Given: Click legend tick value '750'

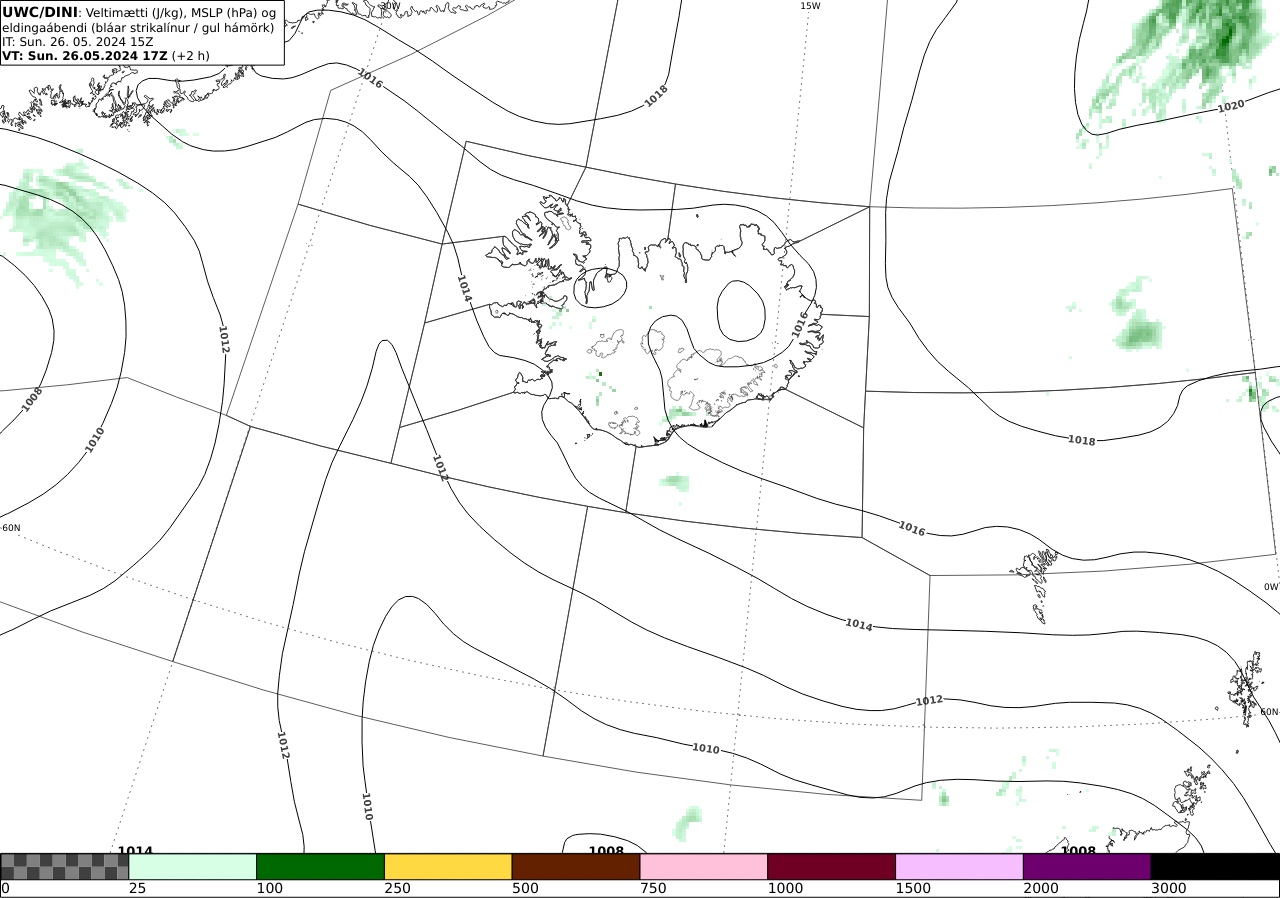Looking at the screenshot, I should click(x=653, y=888).
